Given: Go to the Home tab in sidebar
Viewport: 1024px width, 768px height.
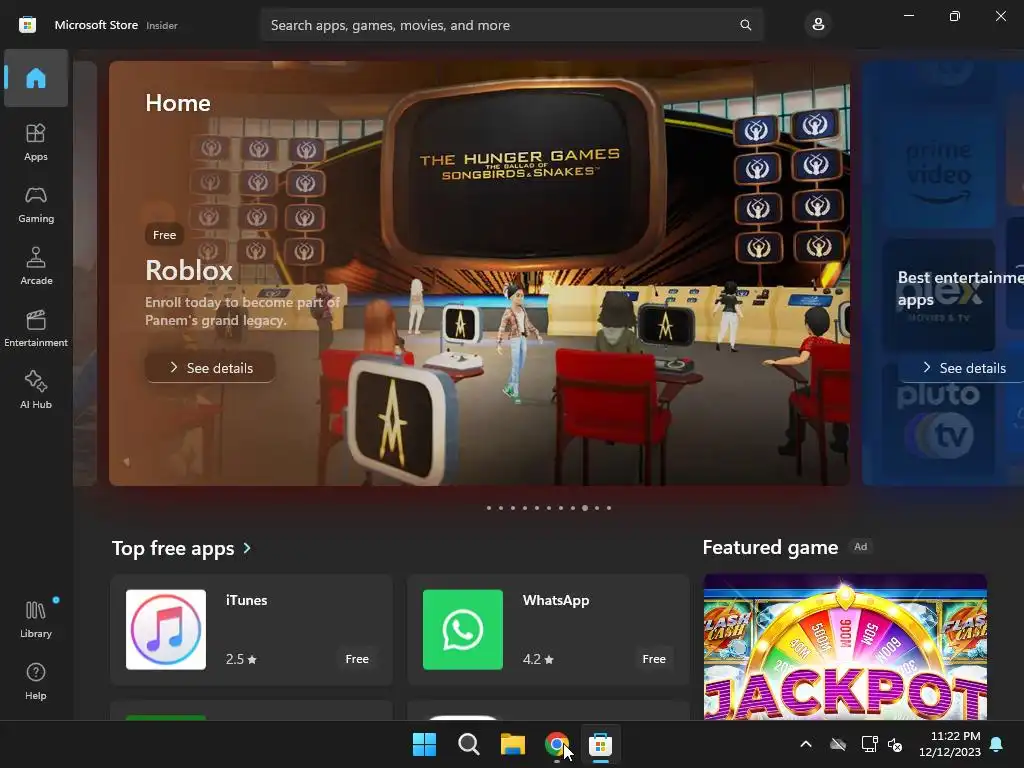Looking at the screenshot, I should pyautogui.click(x=36, y=78).
